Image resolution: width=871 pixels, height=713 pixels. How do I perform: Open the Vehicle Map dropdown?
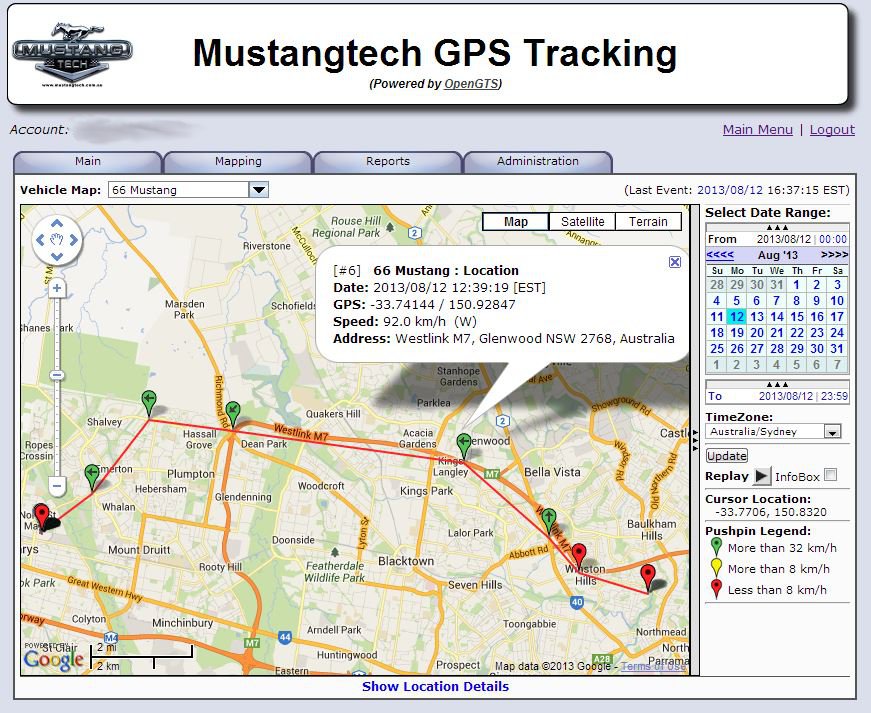(x=259, y=190)
